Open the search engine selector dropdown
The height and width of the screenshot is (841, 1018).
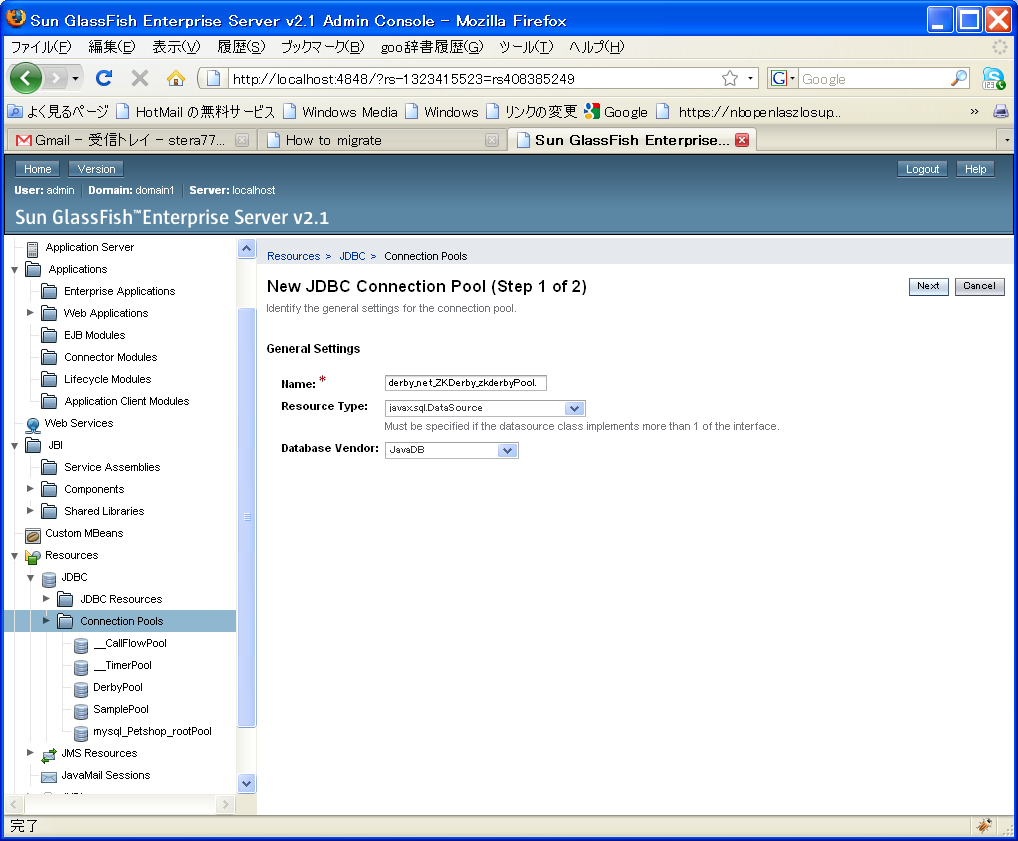783,79
